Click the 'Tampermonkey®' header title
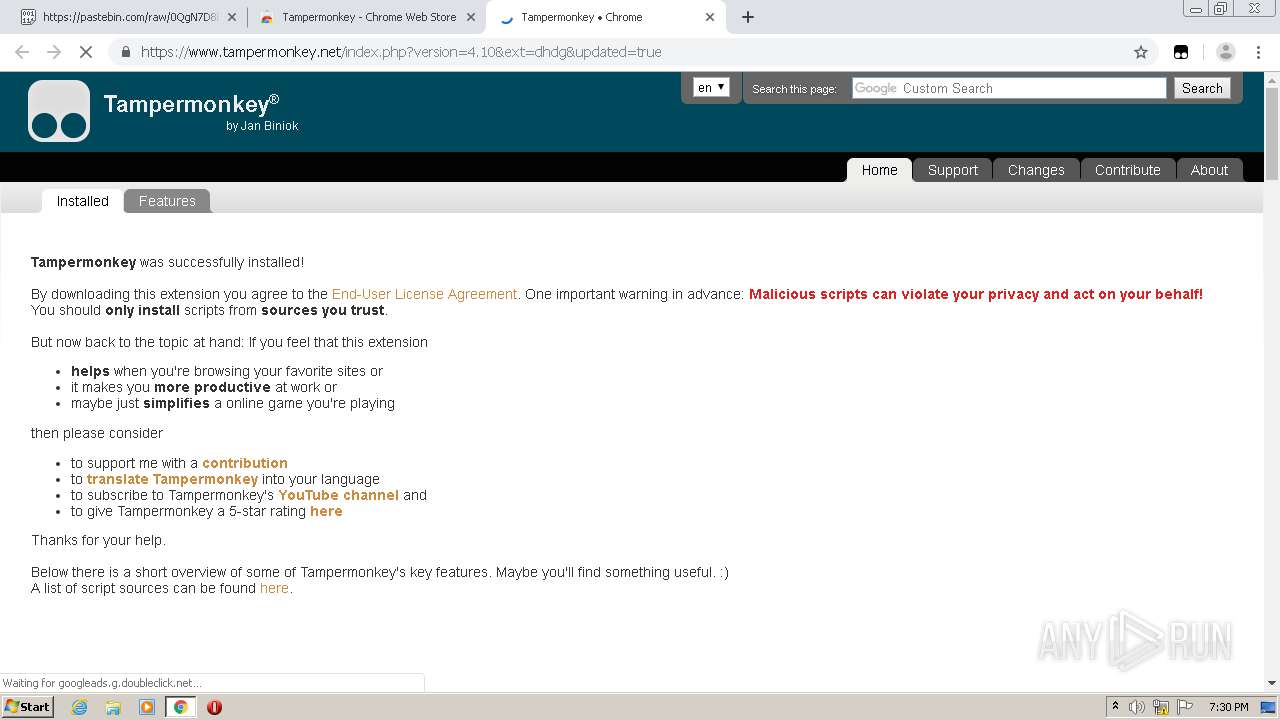1280x720 pixels. coord(191,104)
